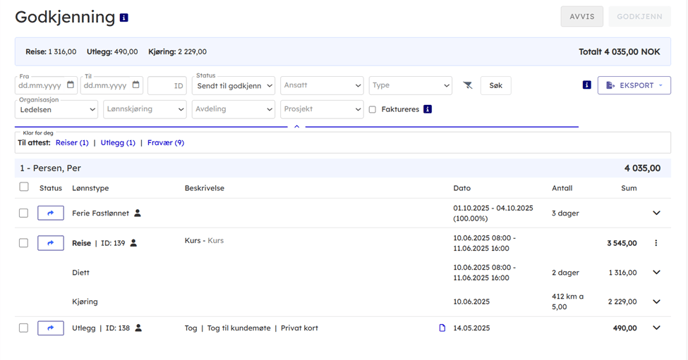Check the Utlegg ID 138 row checkbox
The width and height of the screenshot is (688, 360).
click(x=23, y=328)
